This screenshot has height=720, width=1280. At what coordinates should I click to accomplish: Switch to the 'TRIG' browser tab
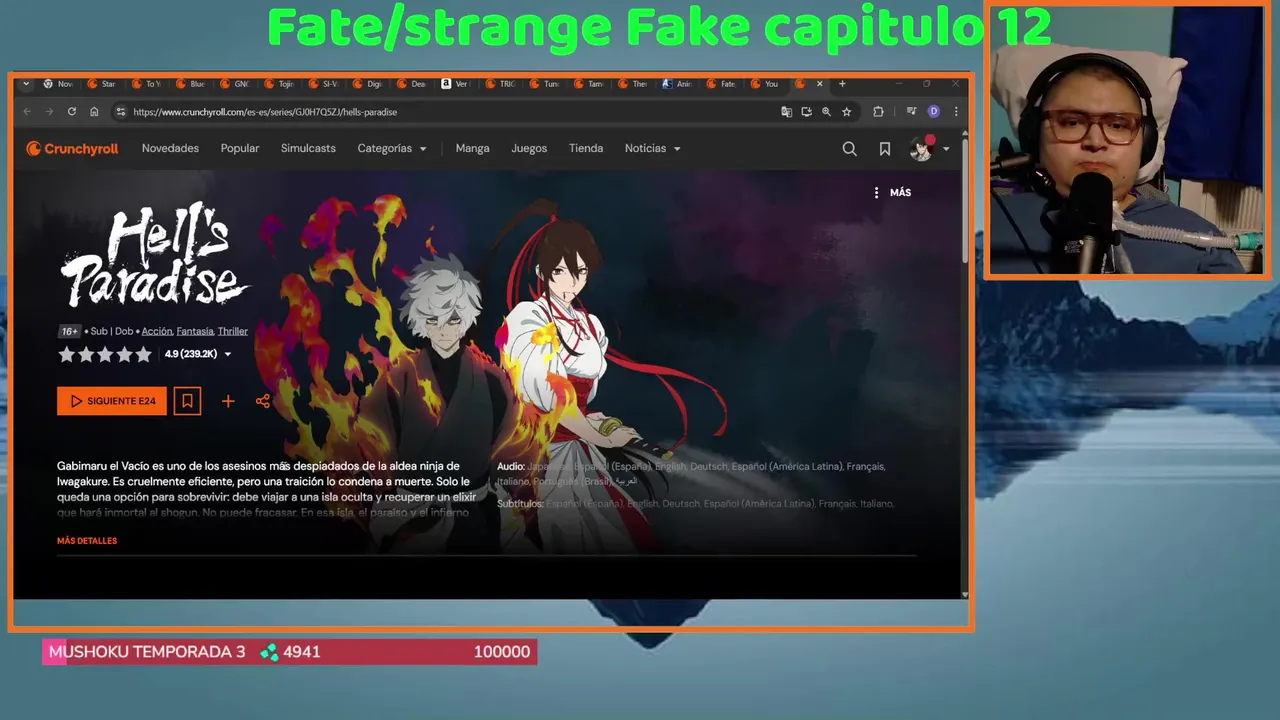coord(500,84)
